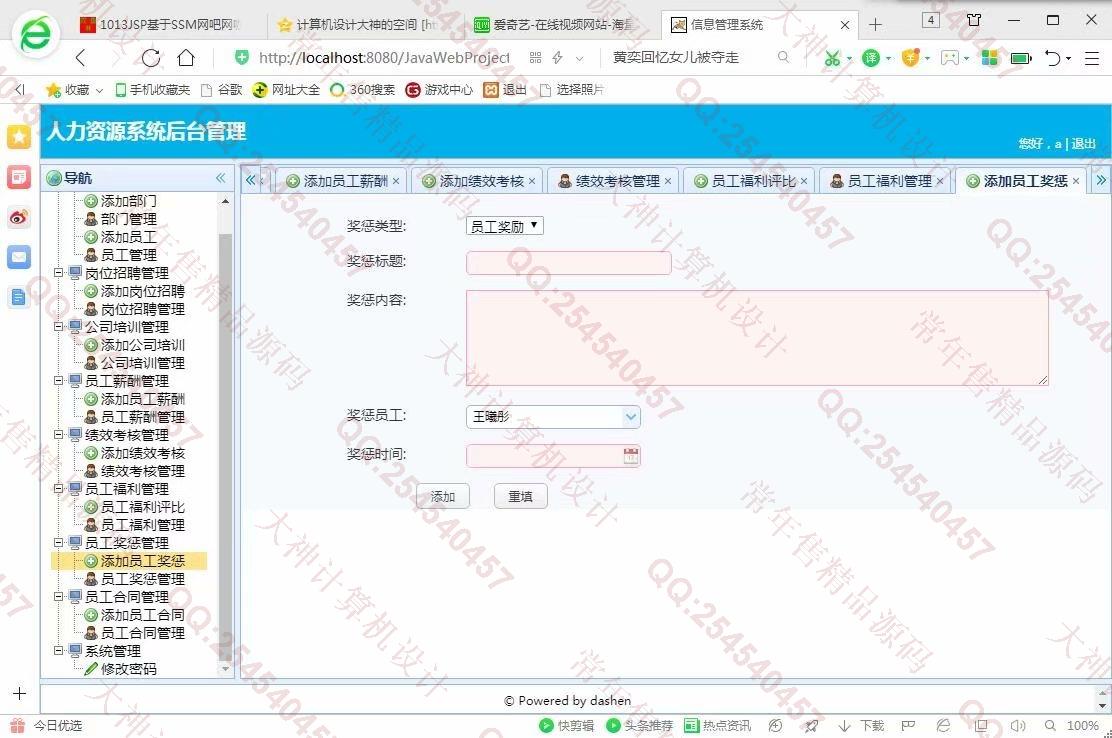Open 员工奖惩管理 list in the tree

tap(143, 578)
